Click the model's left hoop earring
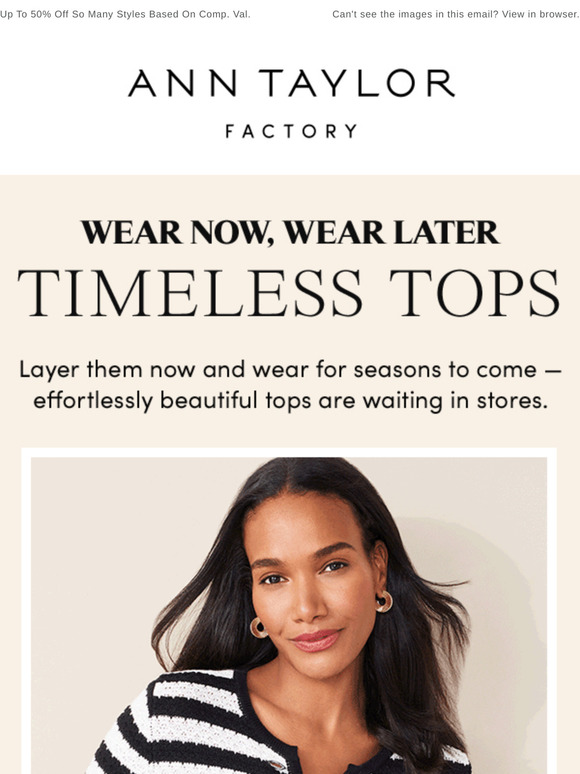This screenshot has width=580, height=774. pos(259,627)
